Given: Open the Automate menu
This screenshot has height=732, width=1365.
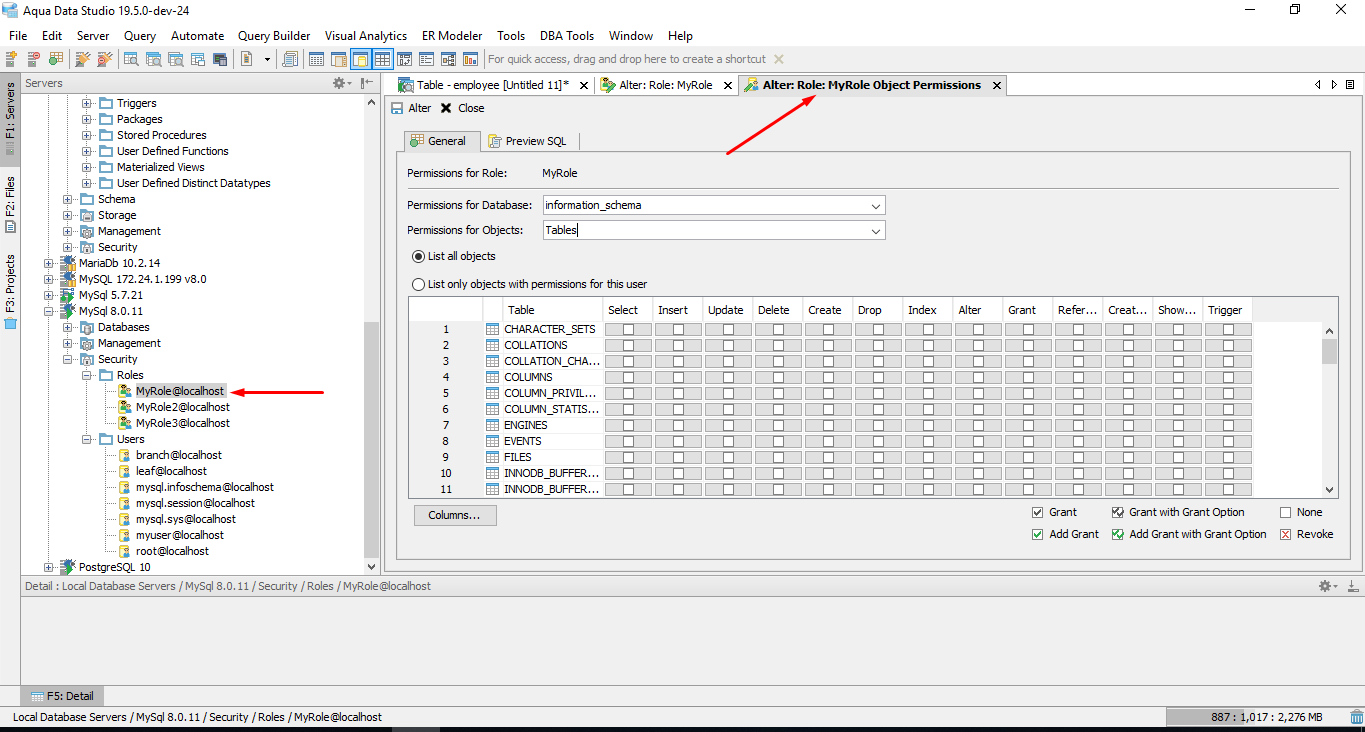Looking at the screenshot, I should (197, 36).
